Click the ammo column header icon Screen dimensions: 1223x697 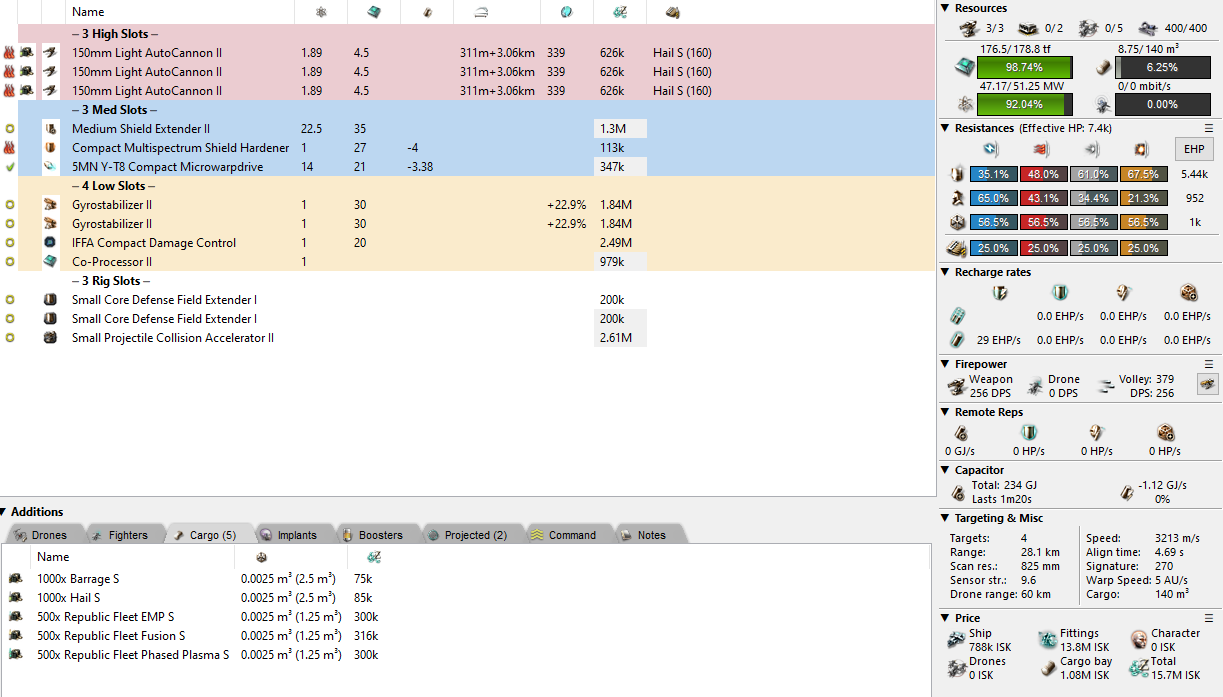pyautogui.click(x=673, y=12)
